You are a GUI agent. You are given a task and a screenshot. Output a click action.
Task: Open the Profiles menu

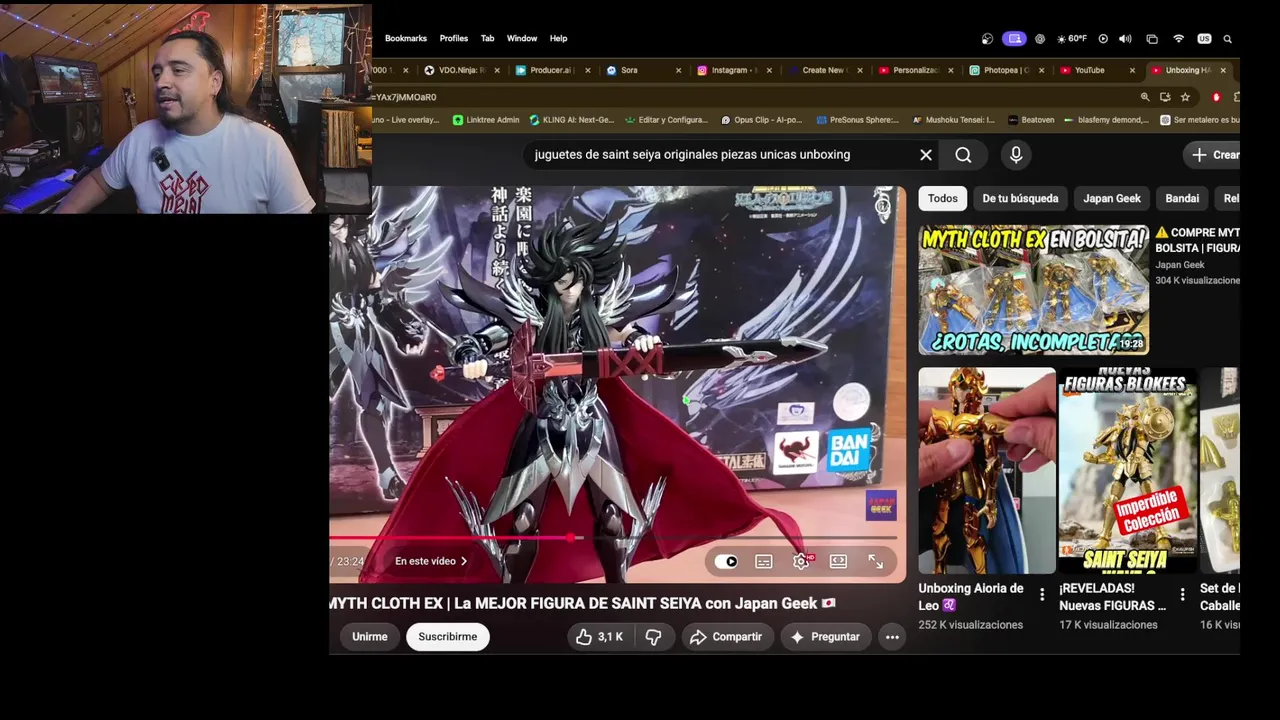tap(454, 38)
